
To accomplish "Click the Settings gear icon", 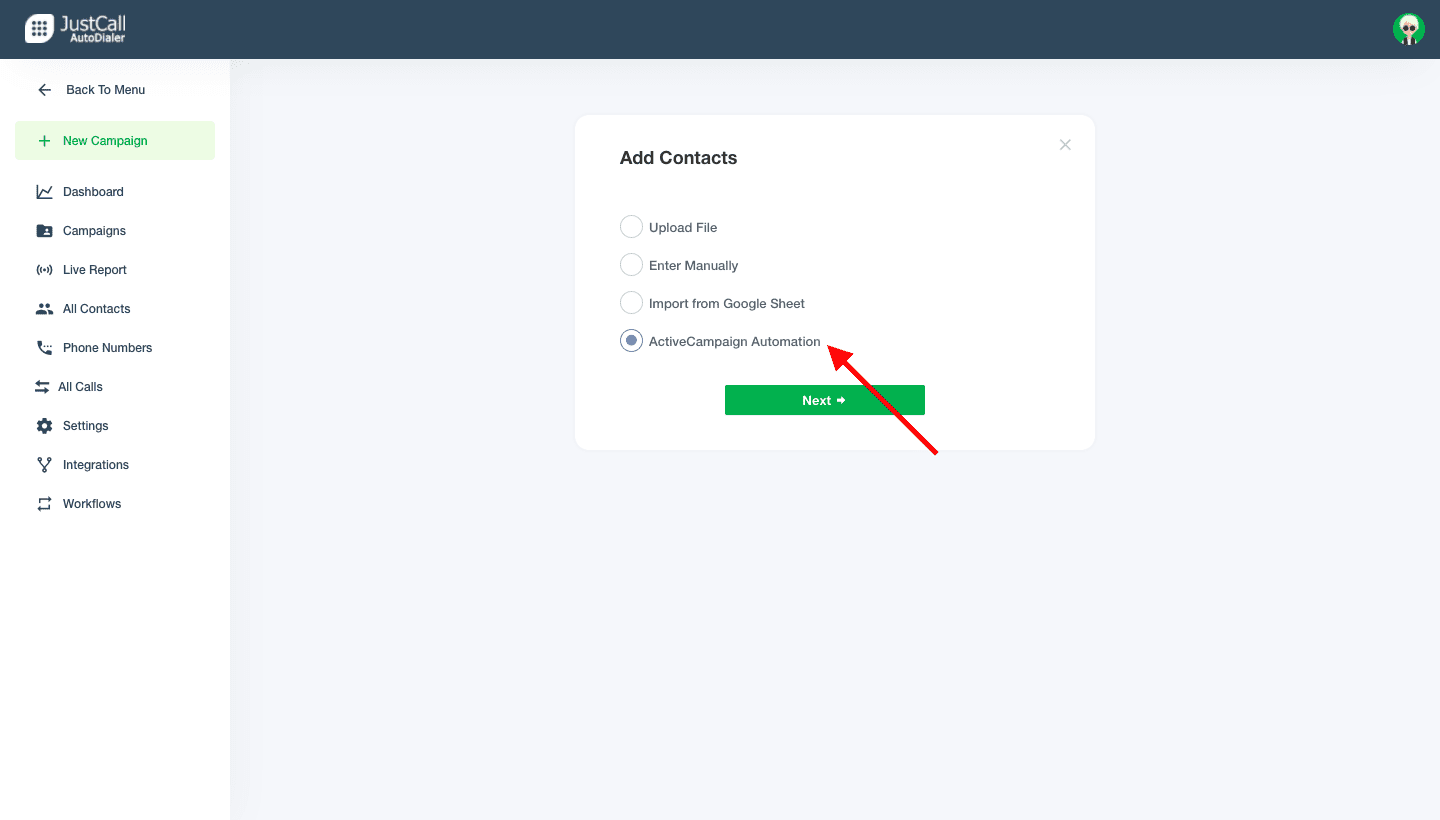I will click(x=44, y=426).
